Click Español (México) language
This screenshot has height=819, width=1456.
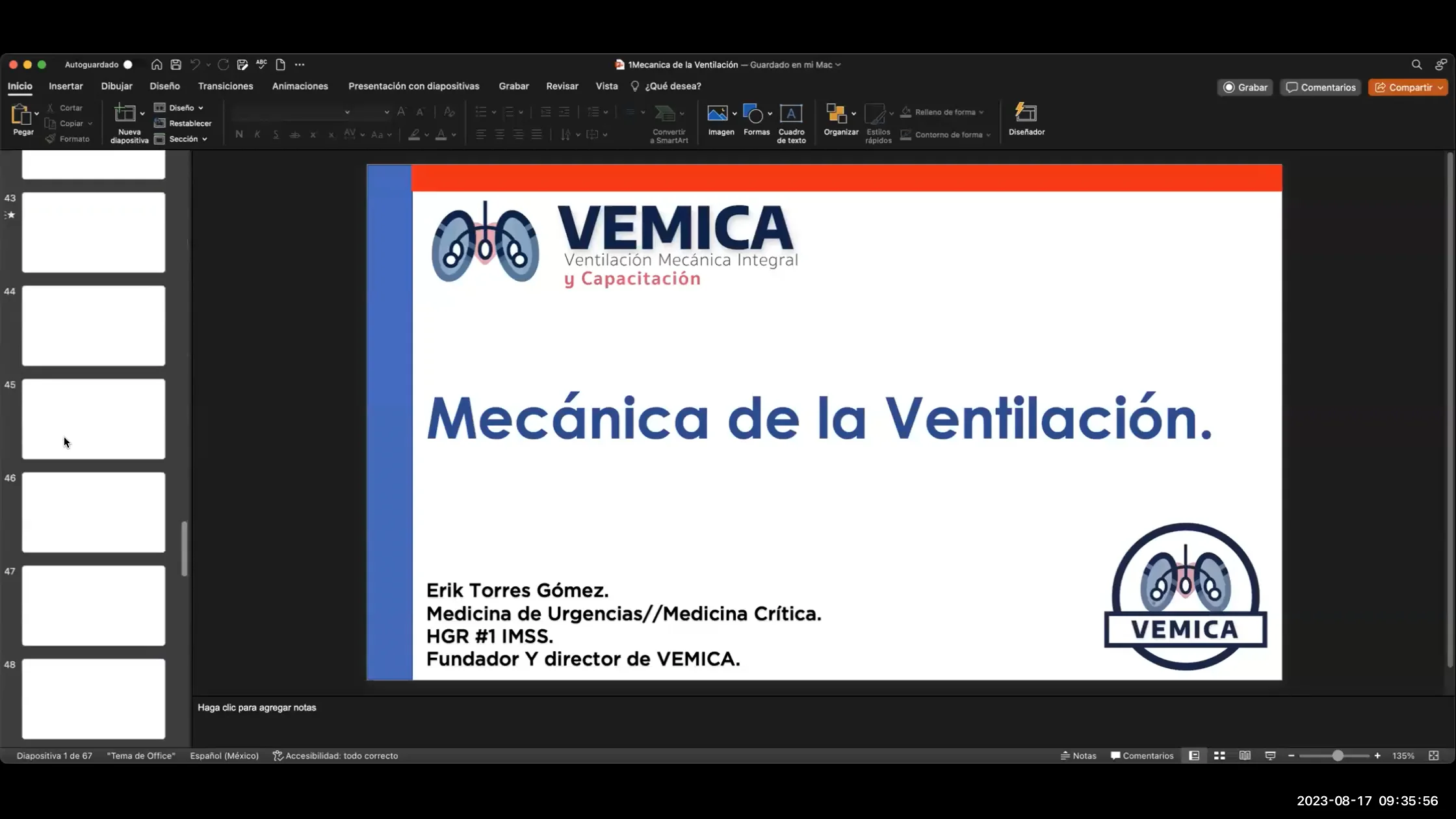pyautogui.click(x=224, y=755)
